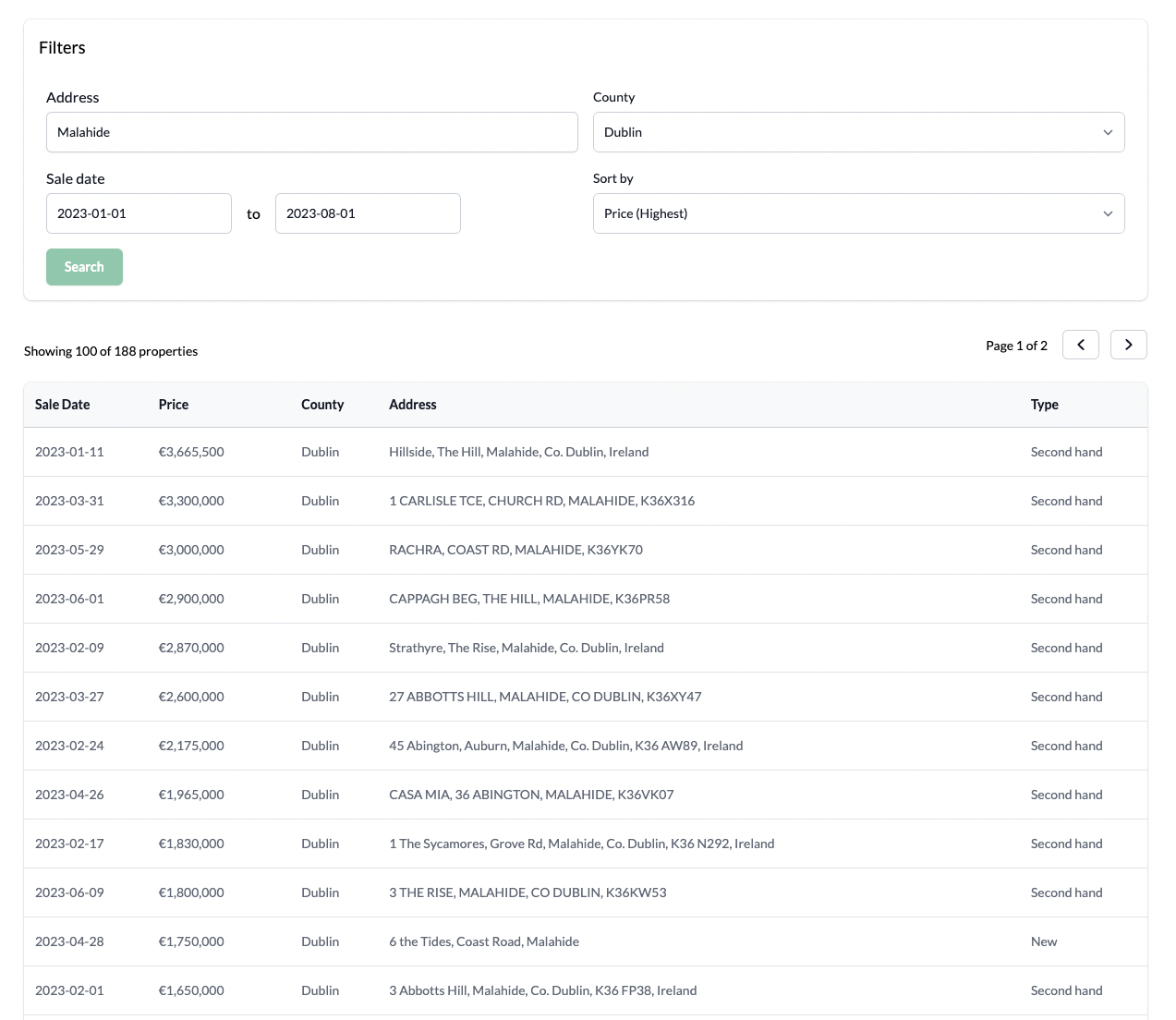Go to the previous results page
1176x1020 pixels.
[x=1080, y=345]
